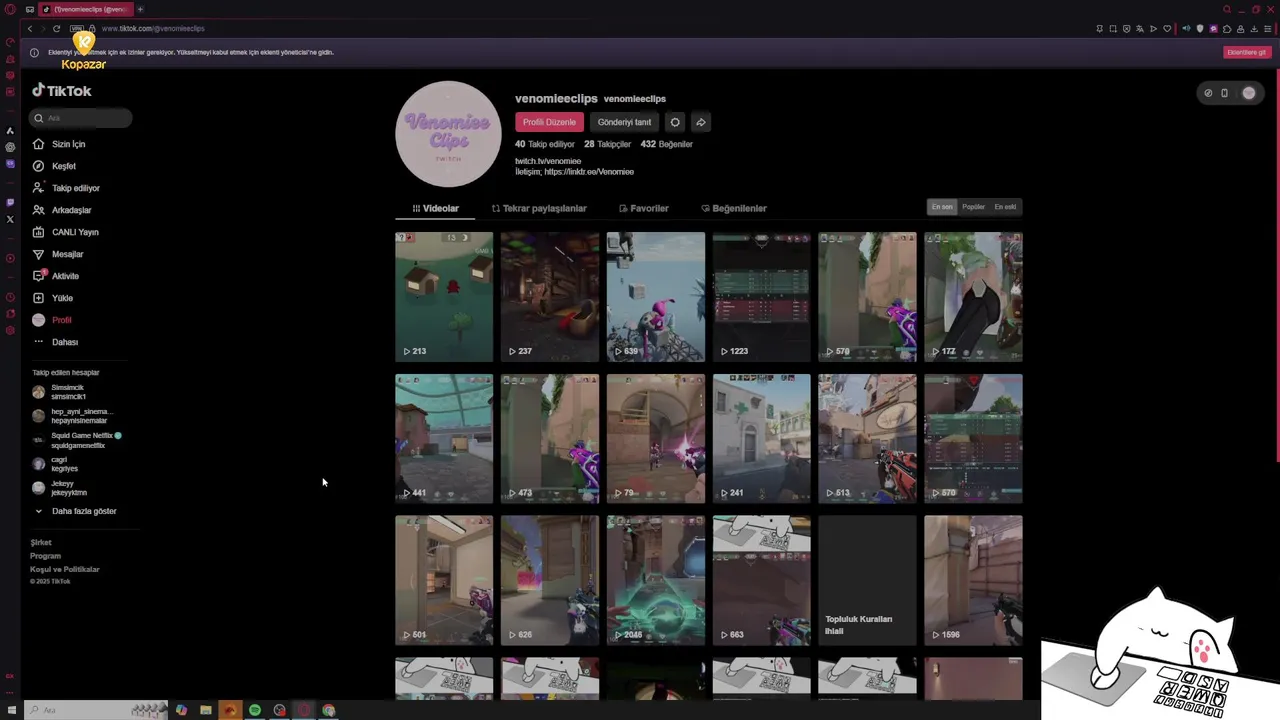The height and width of the screenshot is (720, 1280).
Task: Click the TikTok search field
Action: pos(80,118)
